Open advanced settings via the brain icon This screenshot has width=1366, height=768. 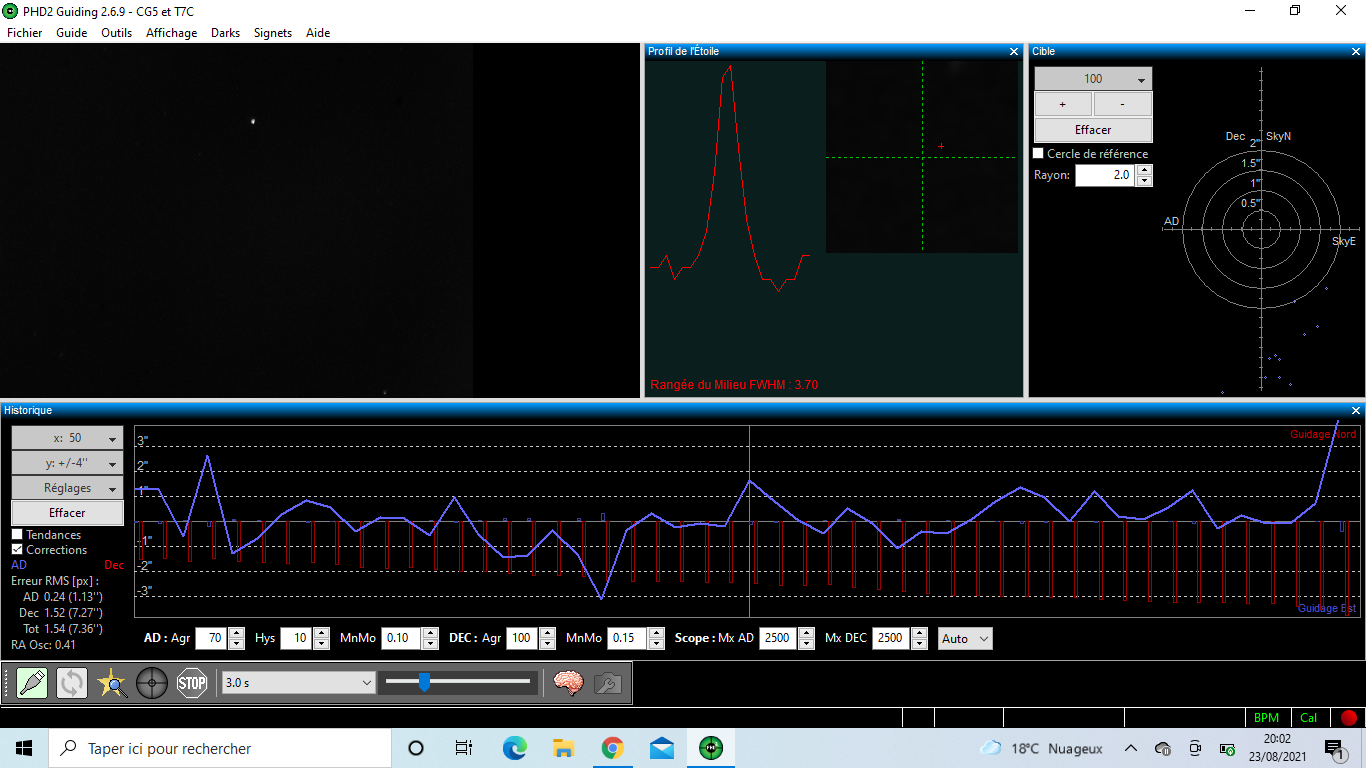pyautogui.click(x=569, y=683)
